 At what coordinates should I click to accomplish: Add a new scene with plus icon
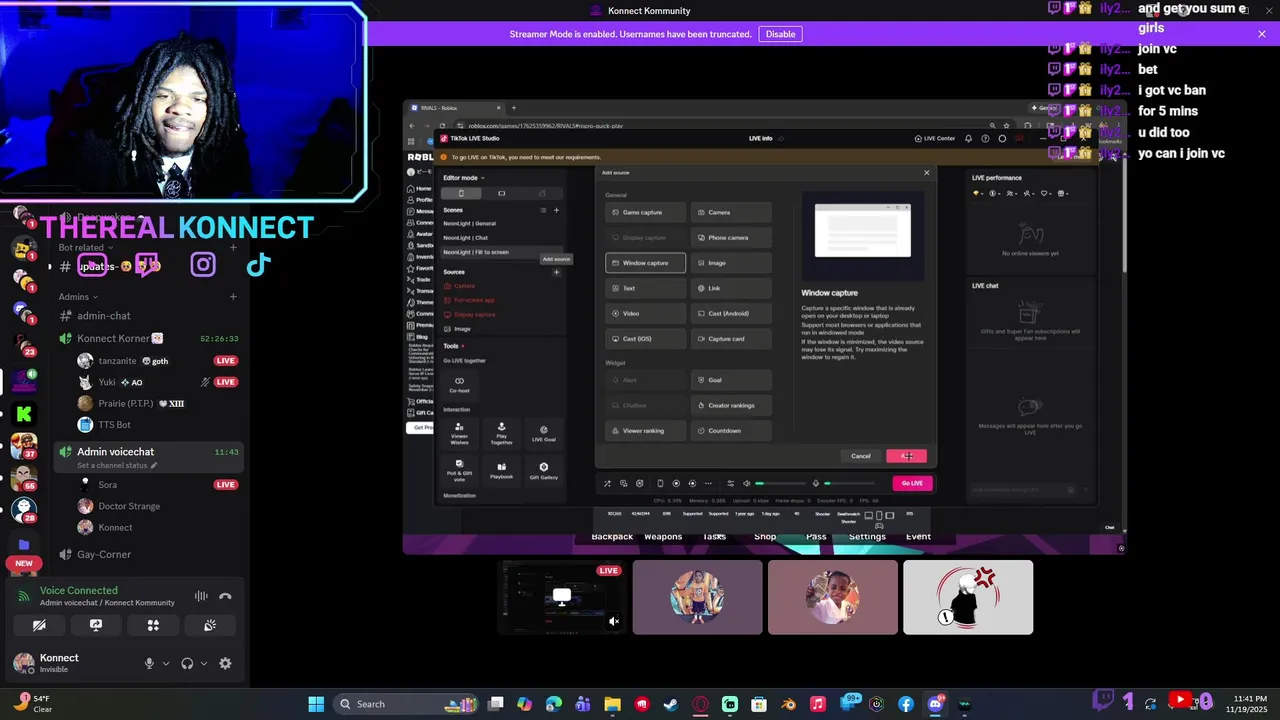pyautogui.click(x=557, y=210)
